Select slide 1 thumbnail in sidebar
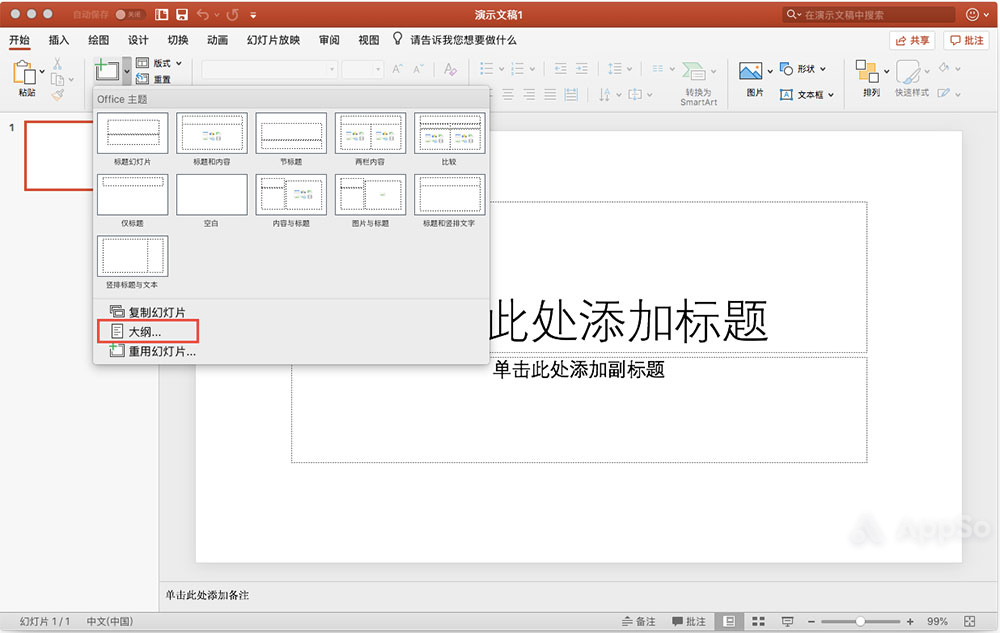The width and height of the screenshot is (1000, 633). click(59, 156)
